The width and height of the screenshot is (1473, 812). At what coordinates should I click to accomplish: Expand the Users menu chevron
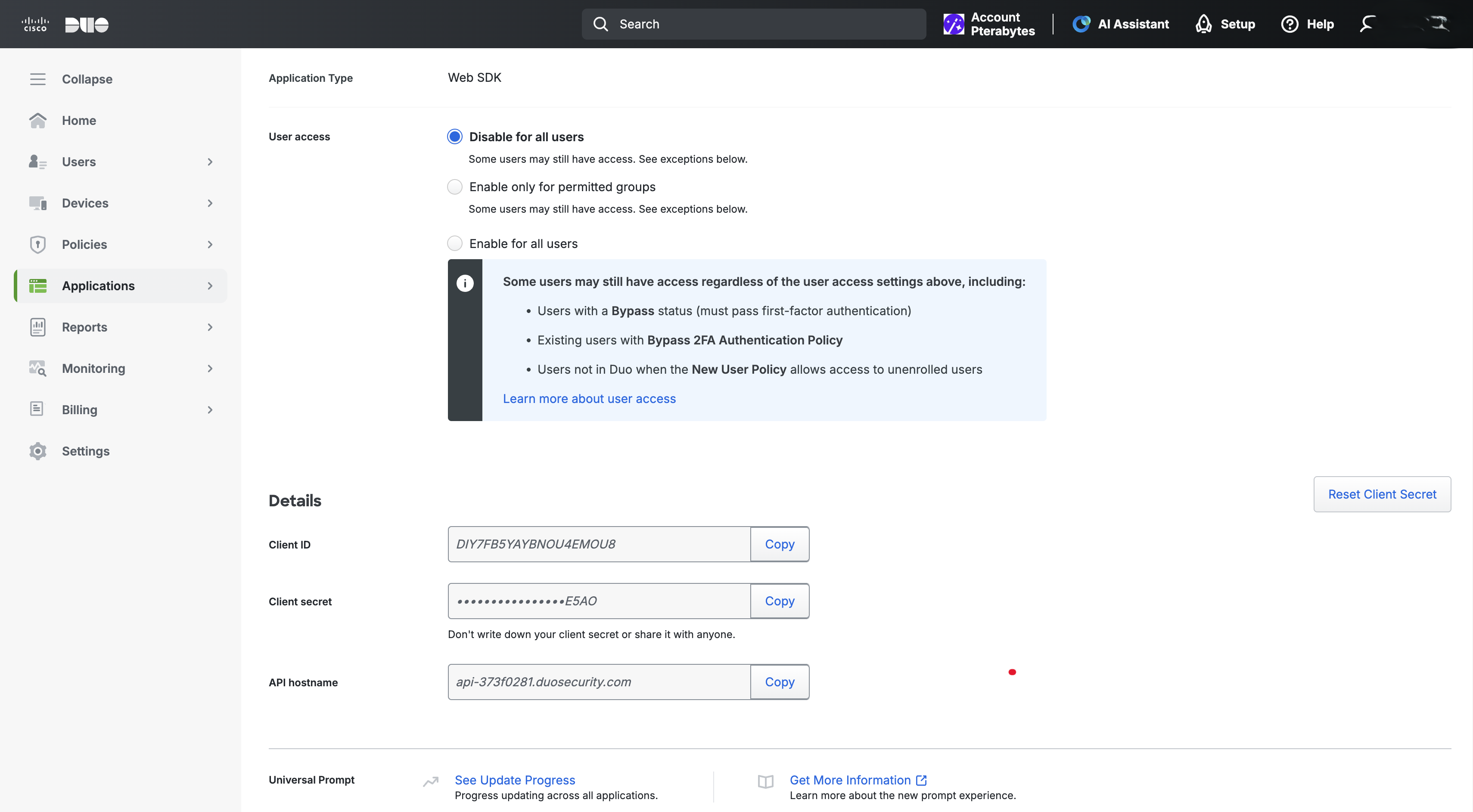210,162
